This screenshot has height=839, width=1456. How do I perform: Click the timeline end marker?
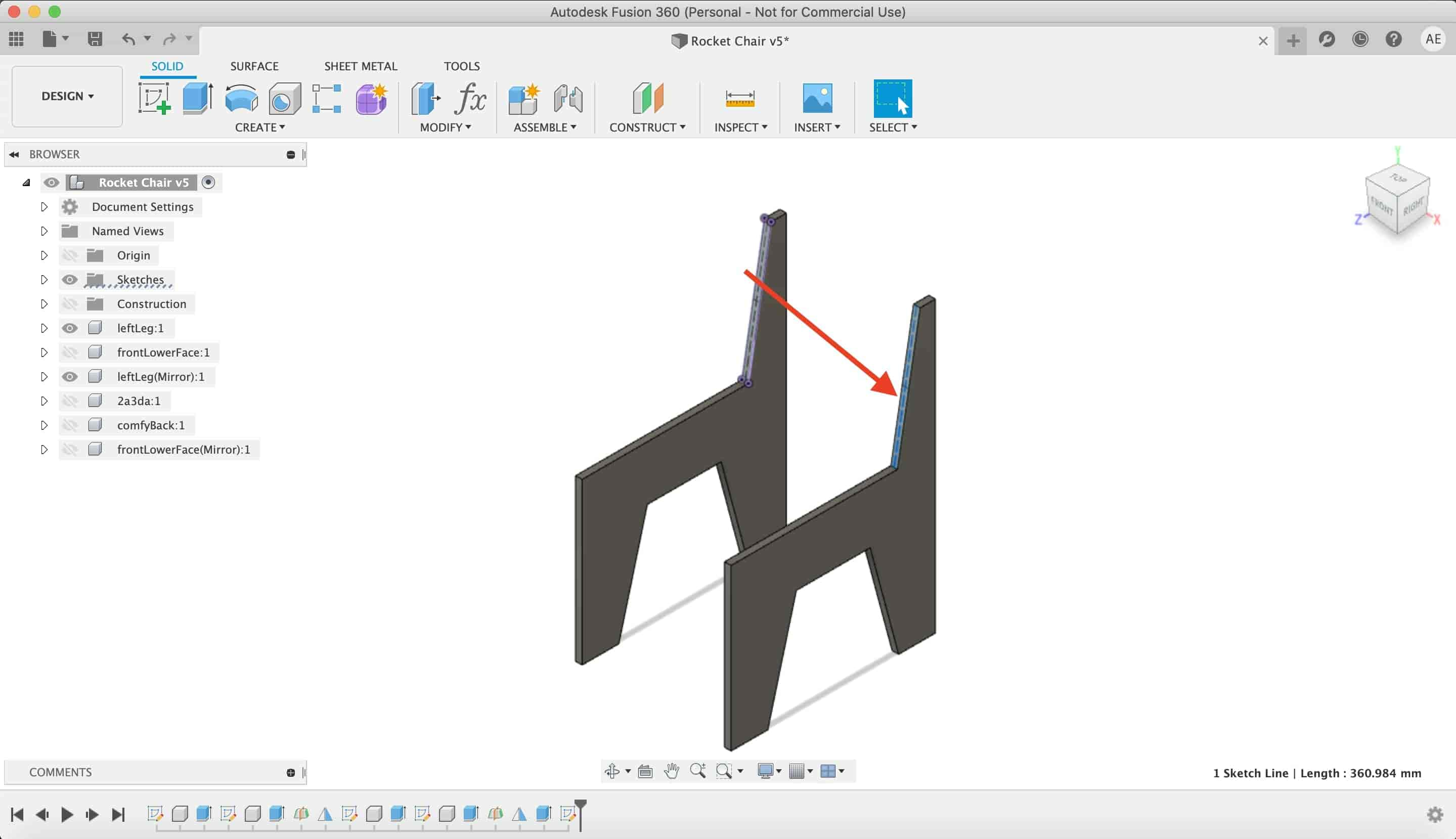point(581,814)
